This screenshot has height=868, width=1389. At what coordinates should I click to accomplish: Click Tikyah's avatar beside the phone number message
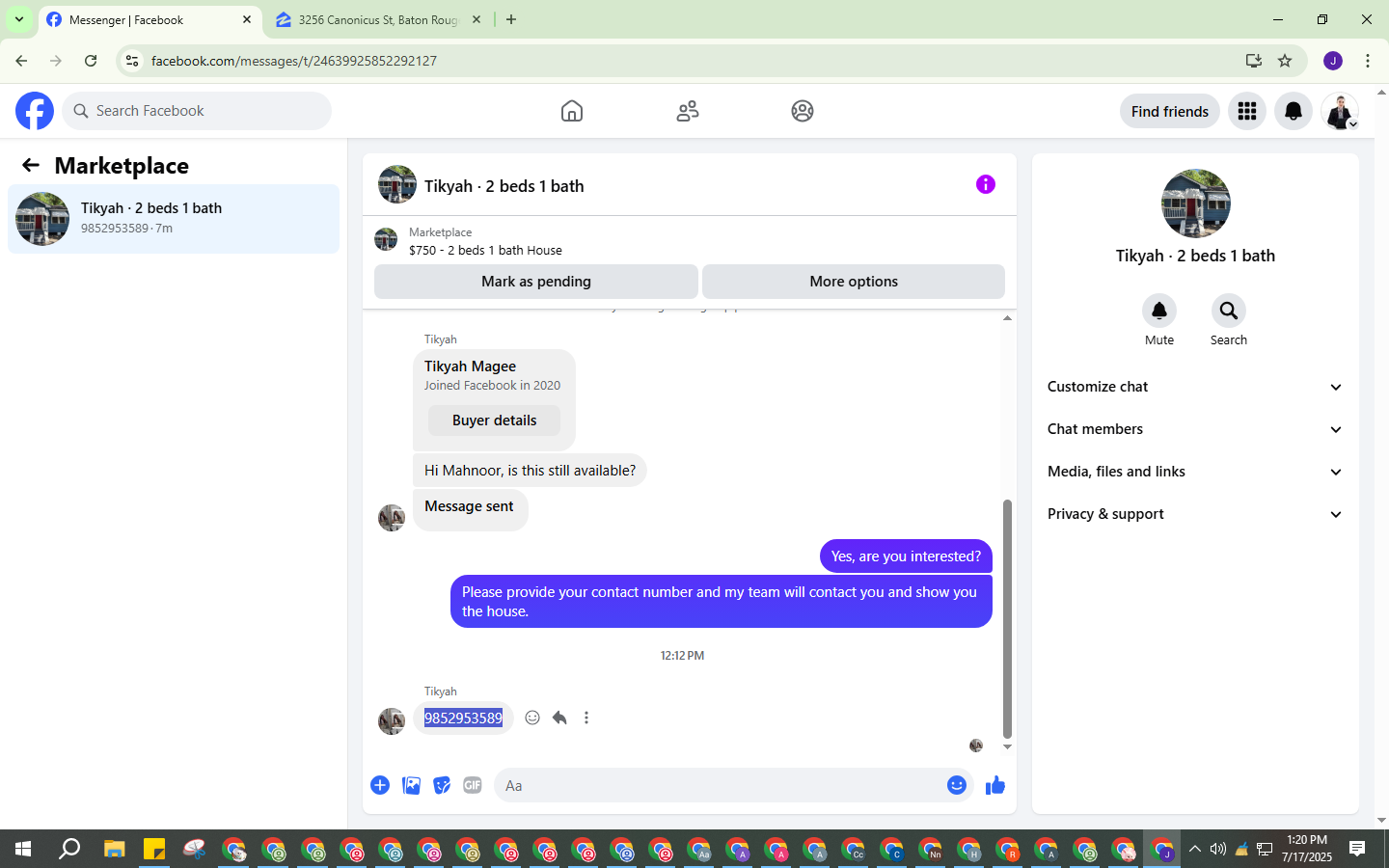(392, 721)
